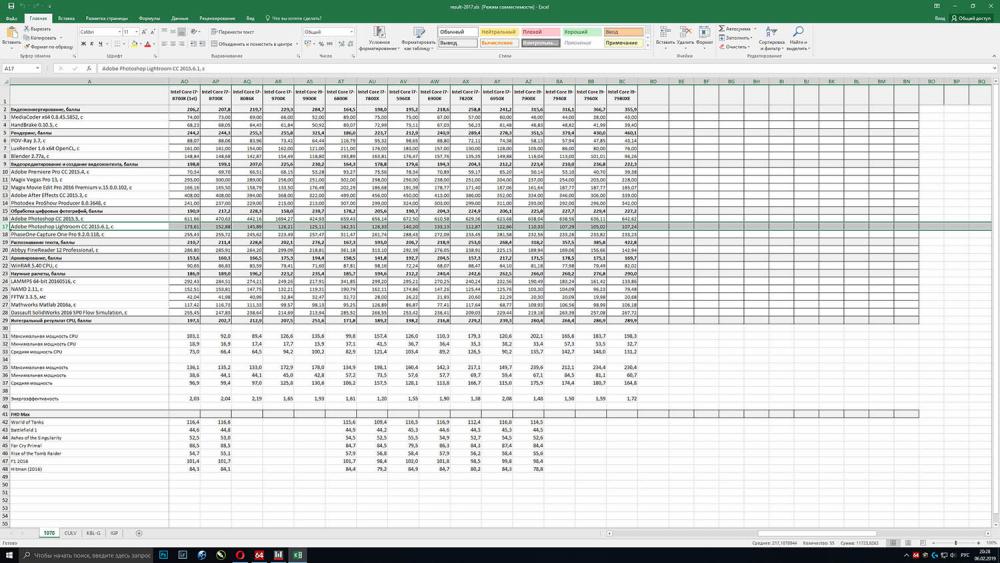
Task: Align text to the left
Action: 164,44
